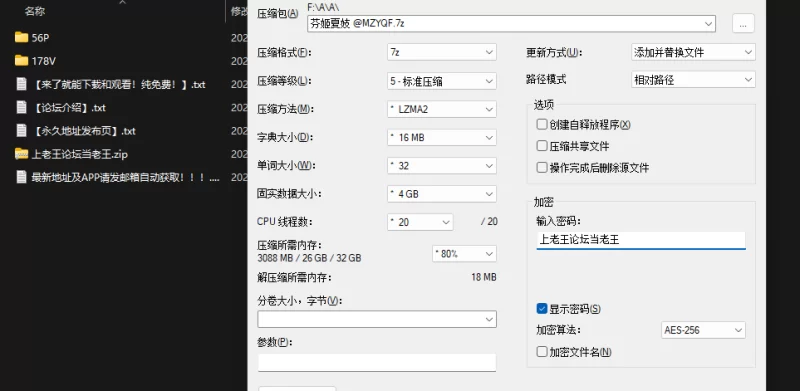Click the file name 【论坛介绍】.txt

(68, 108)
